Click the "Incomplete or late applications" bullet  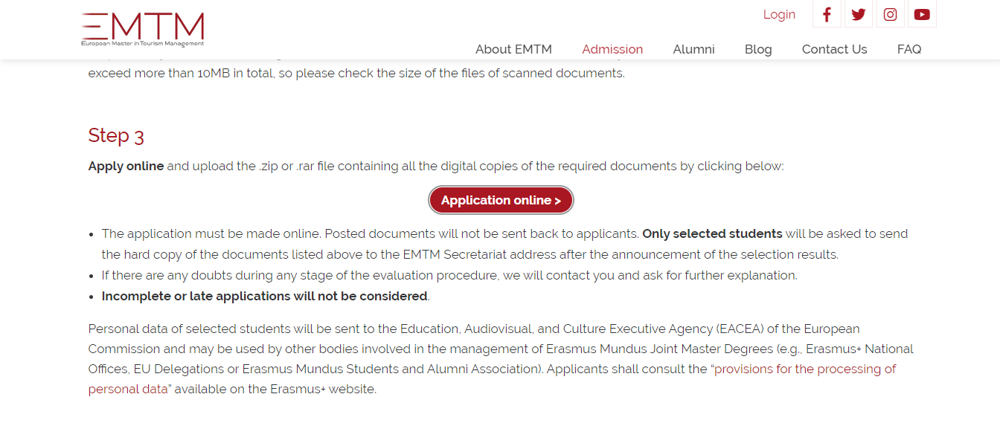264,296
